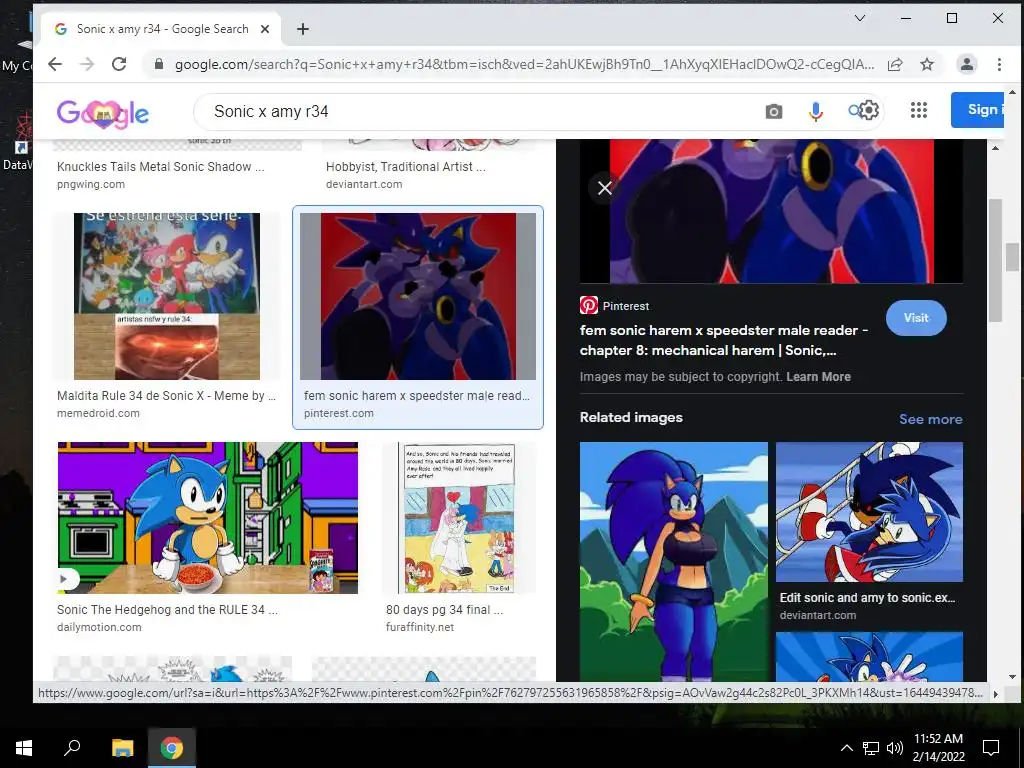Open Chrome's three-dot menu
The width and height of the screenshot is (1024, 768).
pyautogui.click(x=999, y=64)
